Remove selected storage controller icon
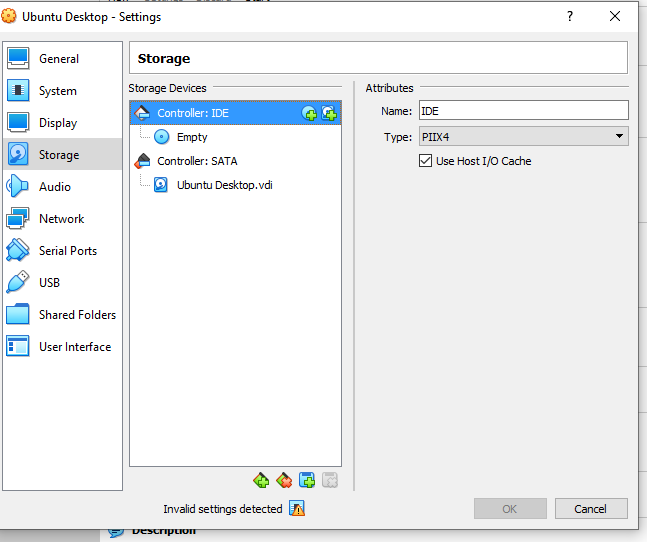The width and height of the screenshot is (647, 542). click(284, 480)
